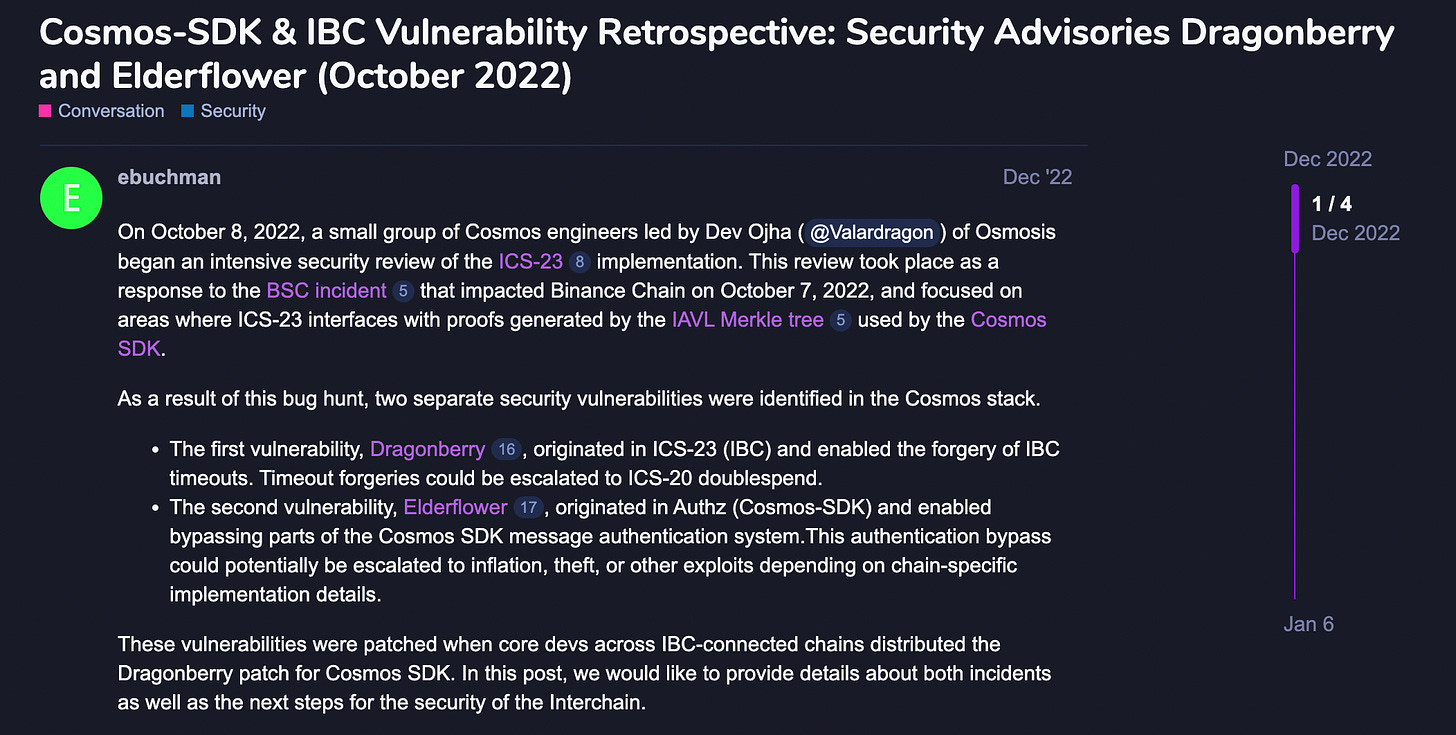Click the 16 counter badge beside Dragonberry

coord(506,449)
